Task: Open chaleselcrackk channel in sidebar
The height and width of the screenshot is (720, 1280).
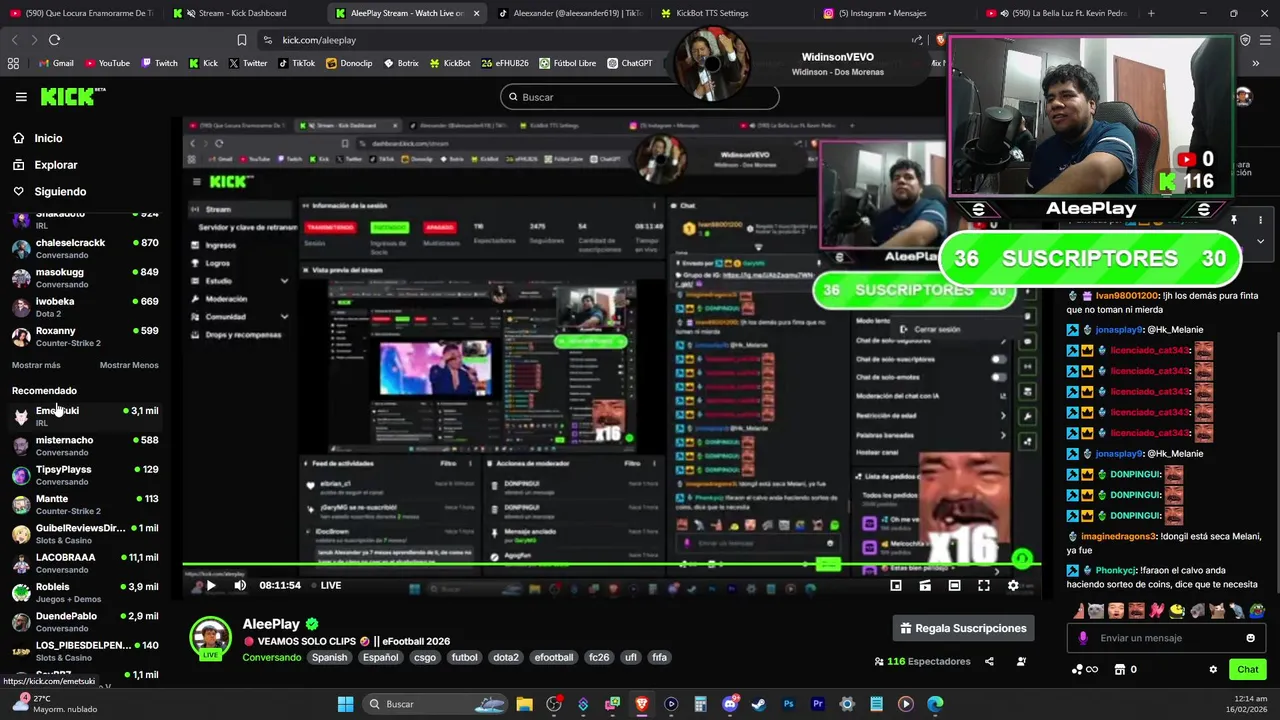Action: pos(85,248)
